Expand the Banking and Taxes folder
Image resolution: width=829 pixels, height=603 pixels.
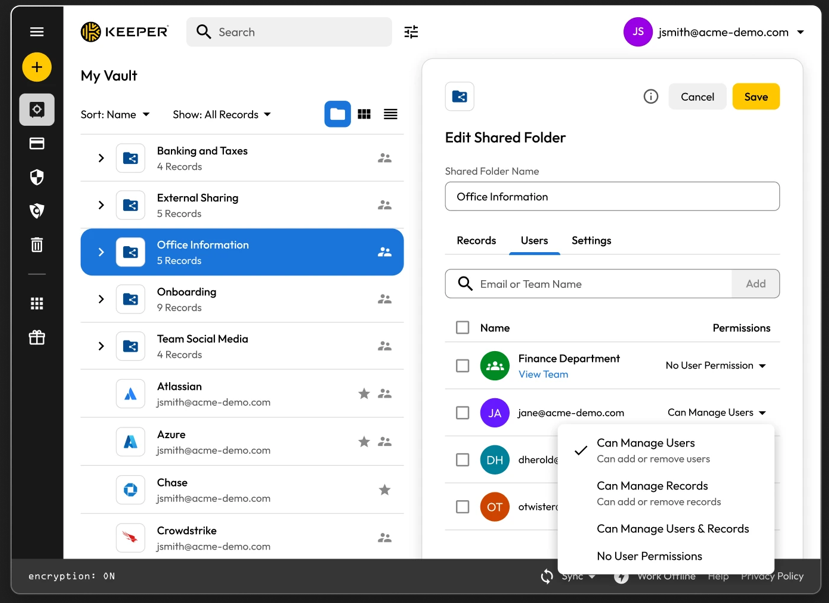click(101, 158)
